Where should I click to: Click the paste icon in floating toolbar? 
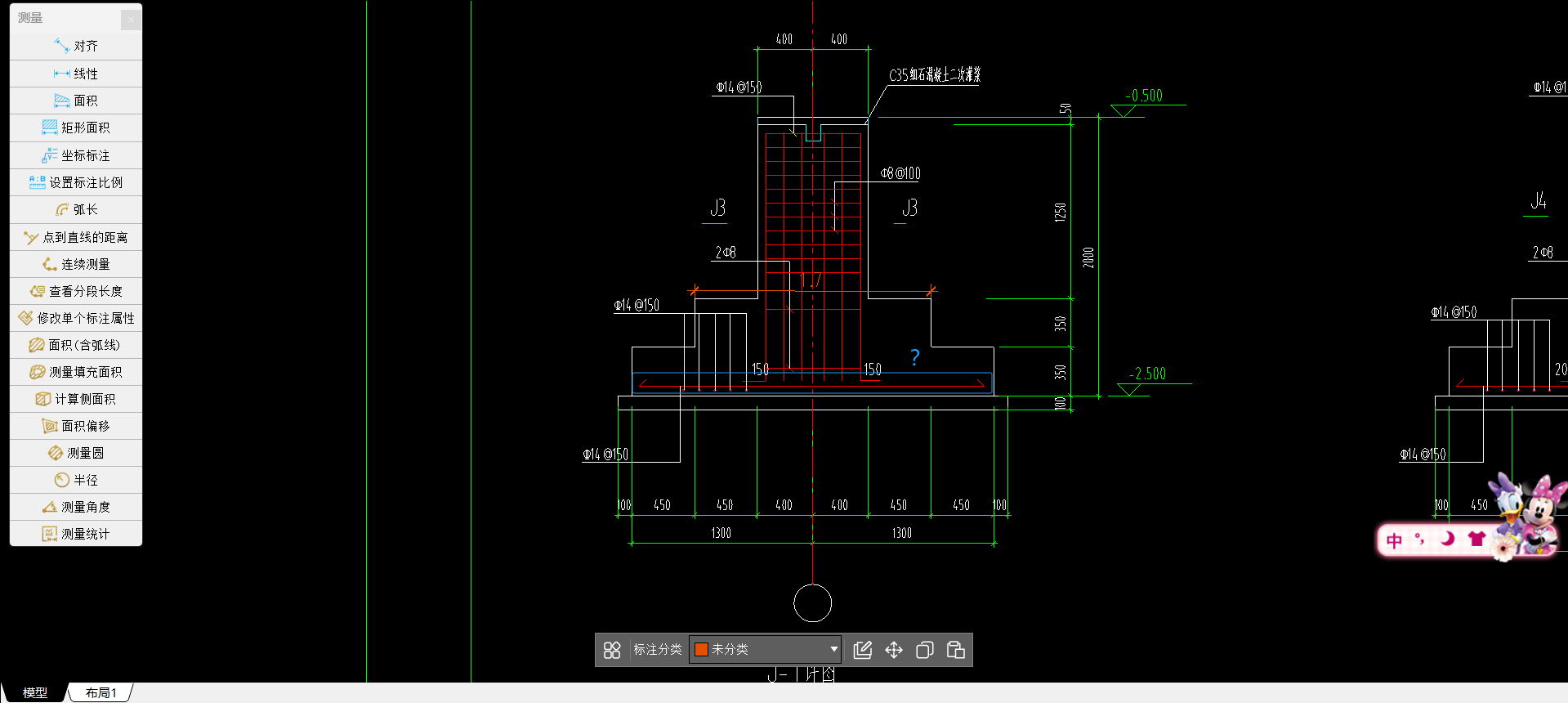point(956,650)
